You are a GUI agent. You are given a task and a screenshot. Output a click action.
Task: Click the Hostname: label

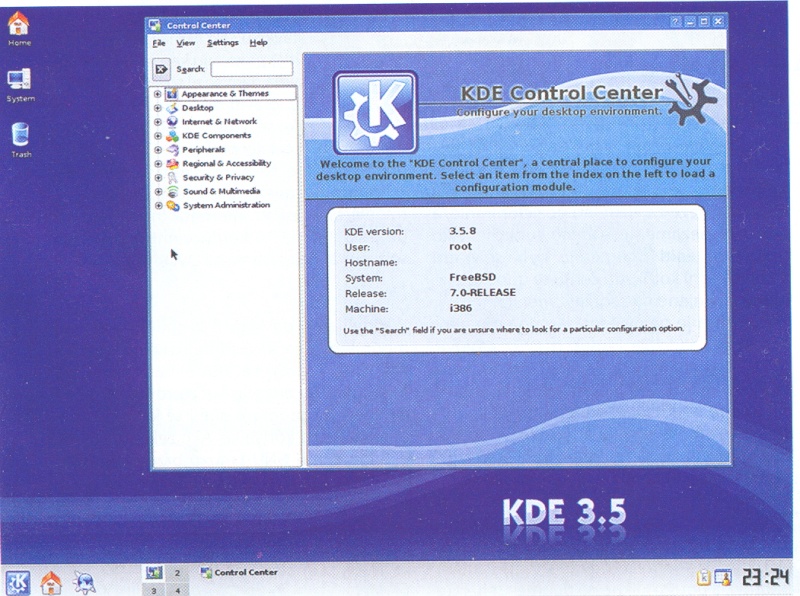370,262
